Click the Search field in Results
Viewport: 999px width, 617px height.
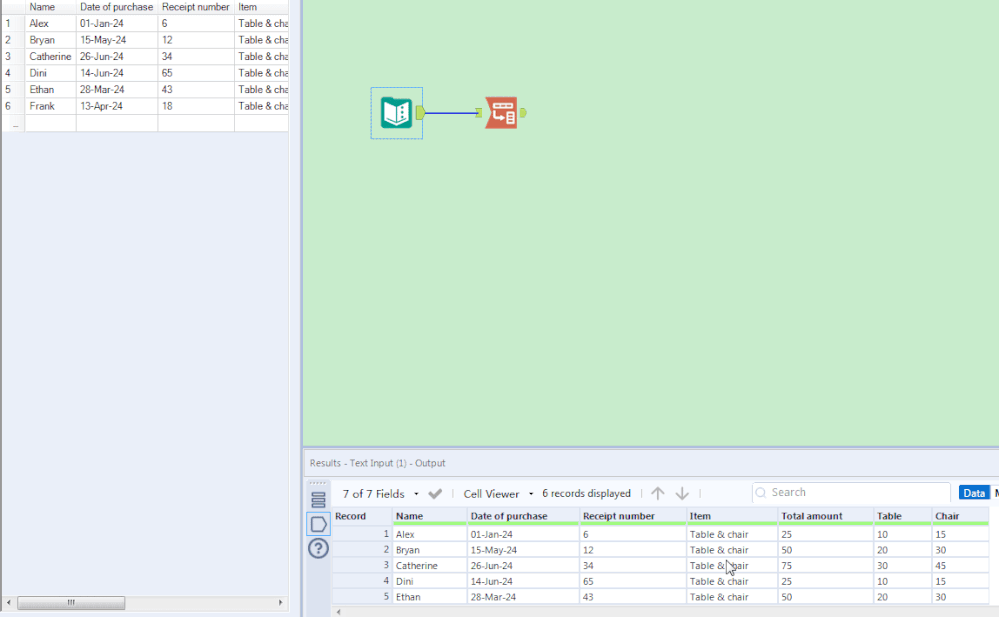851,493
